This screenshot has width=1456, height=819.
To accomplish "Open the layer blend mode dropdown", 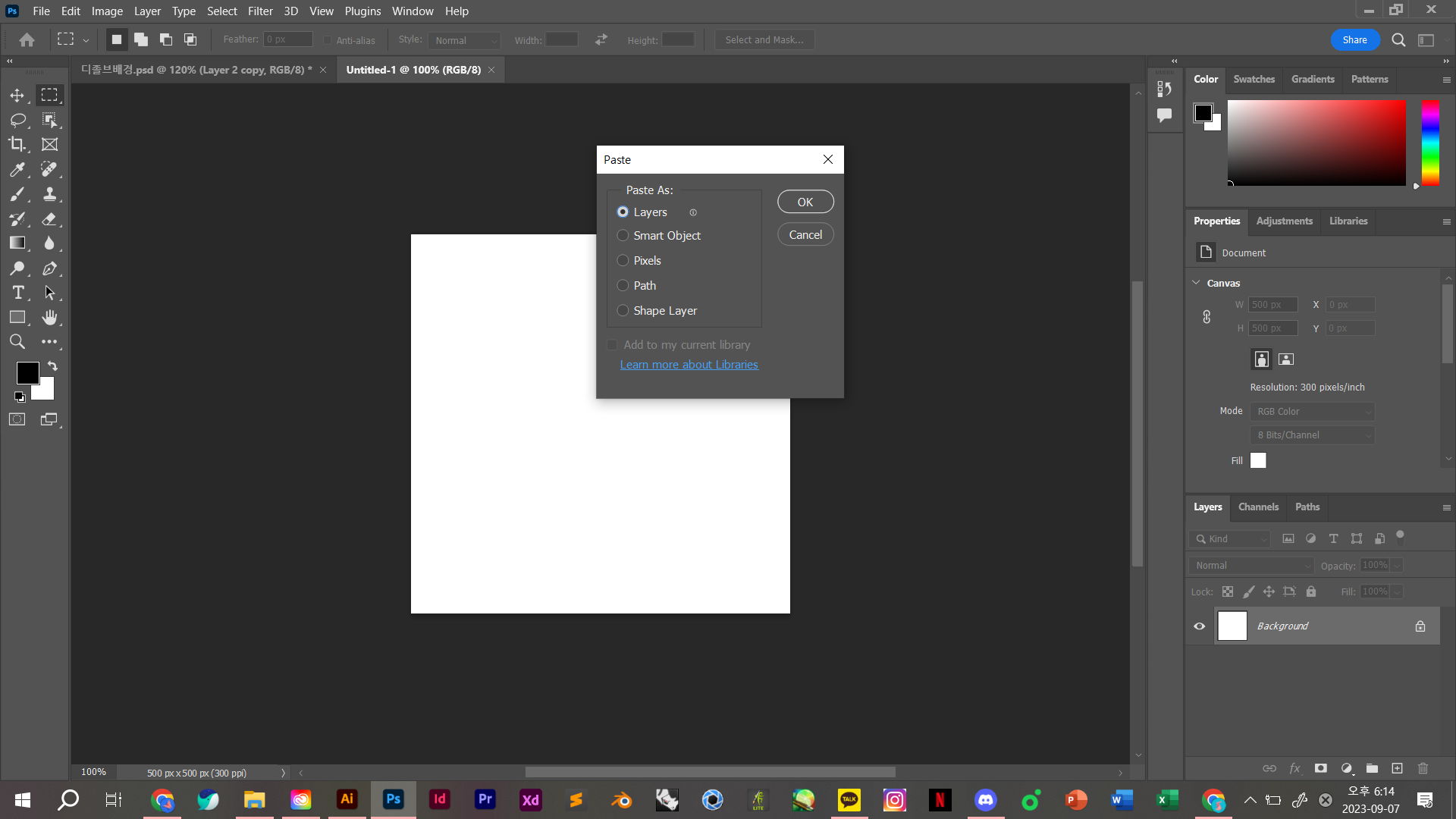I will (1250, 565).
